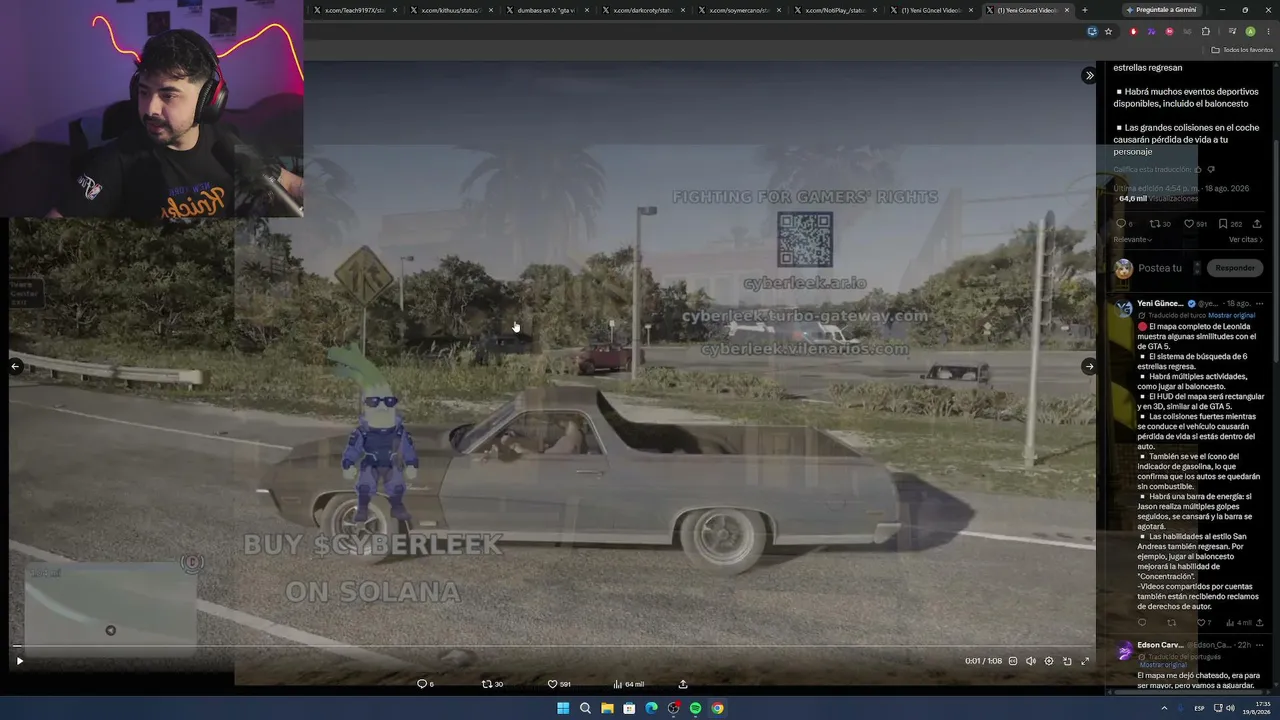This screenshot has width=1280, height=720.
Task: Like Yeni Güncel's reply with 7 likes
Action: tap(1202, 623)
